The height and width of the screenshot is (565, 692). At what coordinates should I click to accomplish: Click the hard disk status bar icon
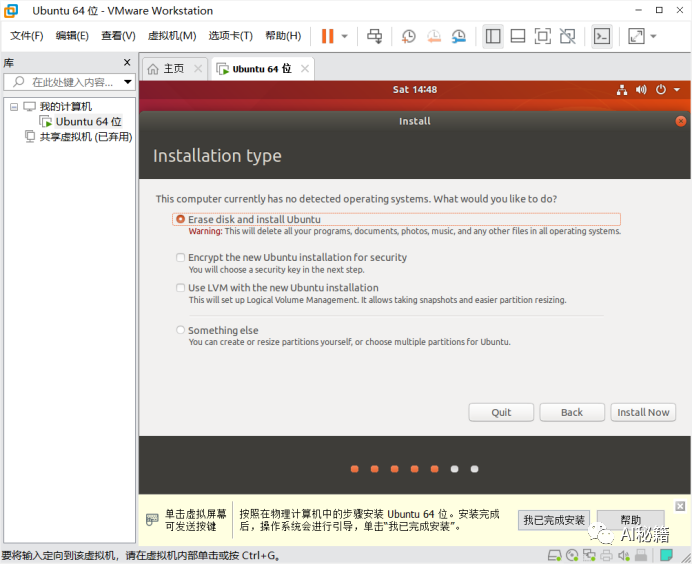pos(554,555)
